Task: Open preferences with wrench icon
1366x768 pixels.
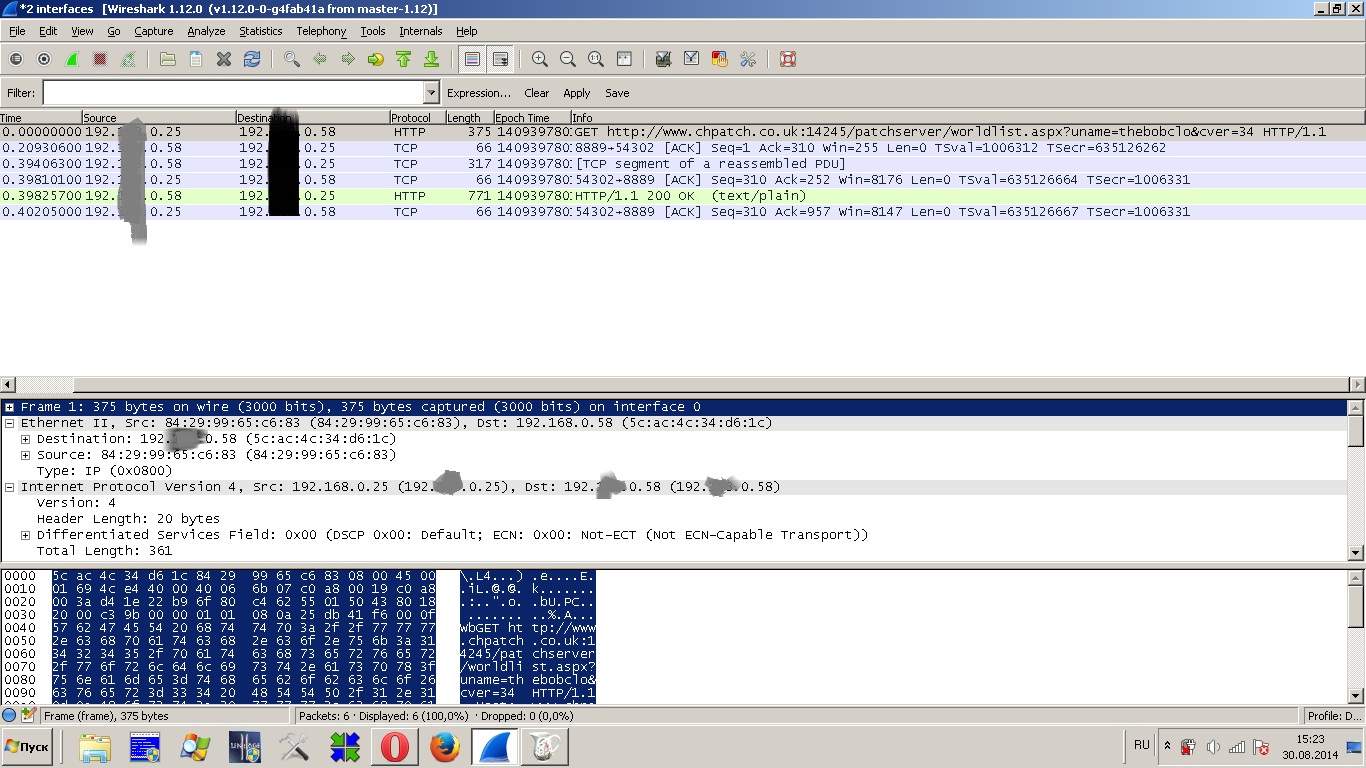Action: click(747, 60)
